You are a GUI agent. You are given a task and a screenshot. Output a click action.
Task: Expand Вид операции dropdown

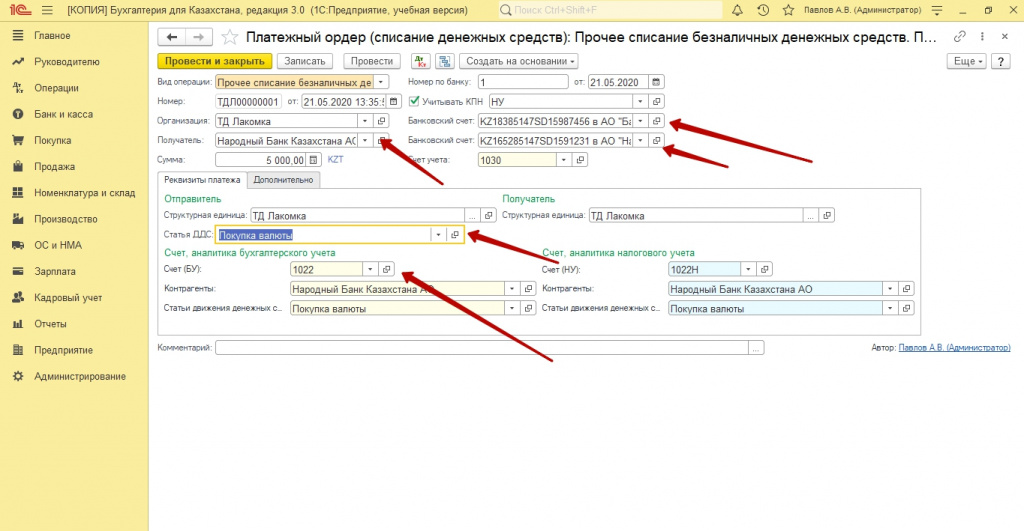point(381,82)
